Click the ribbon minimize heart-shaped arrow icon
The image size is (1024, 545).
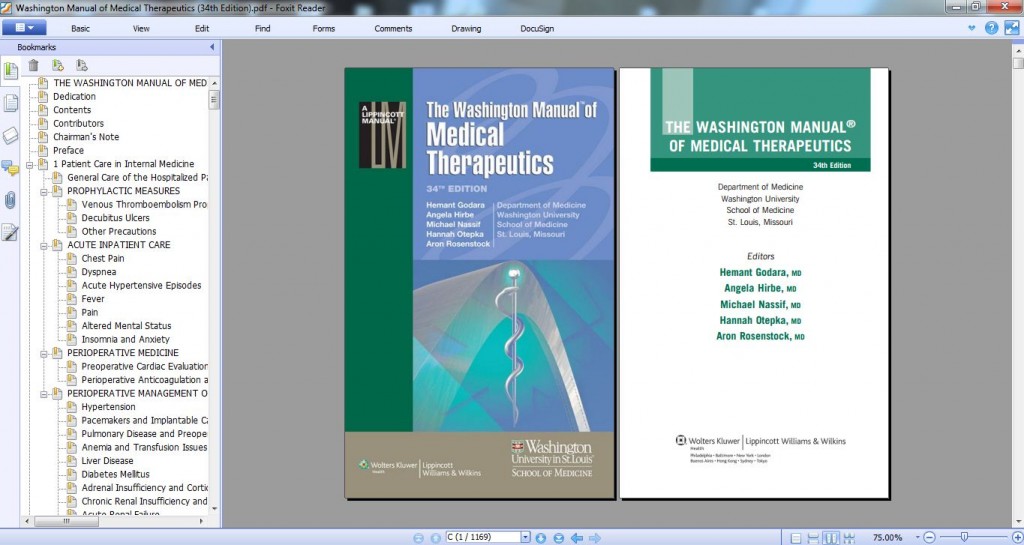pyautogui.click(x=971, y=28)
